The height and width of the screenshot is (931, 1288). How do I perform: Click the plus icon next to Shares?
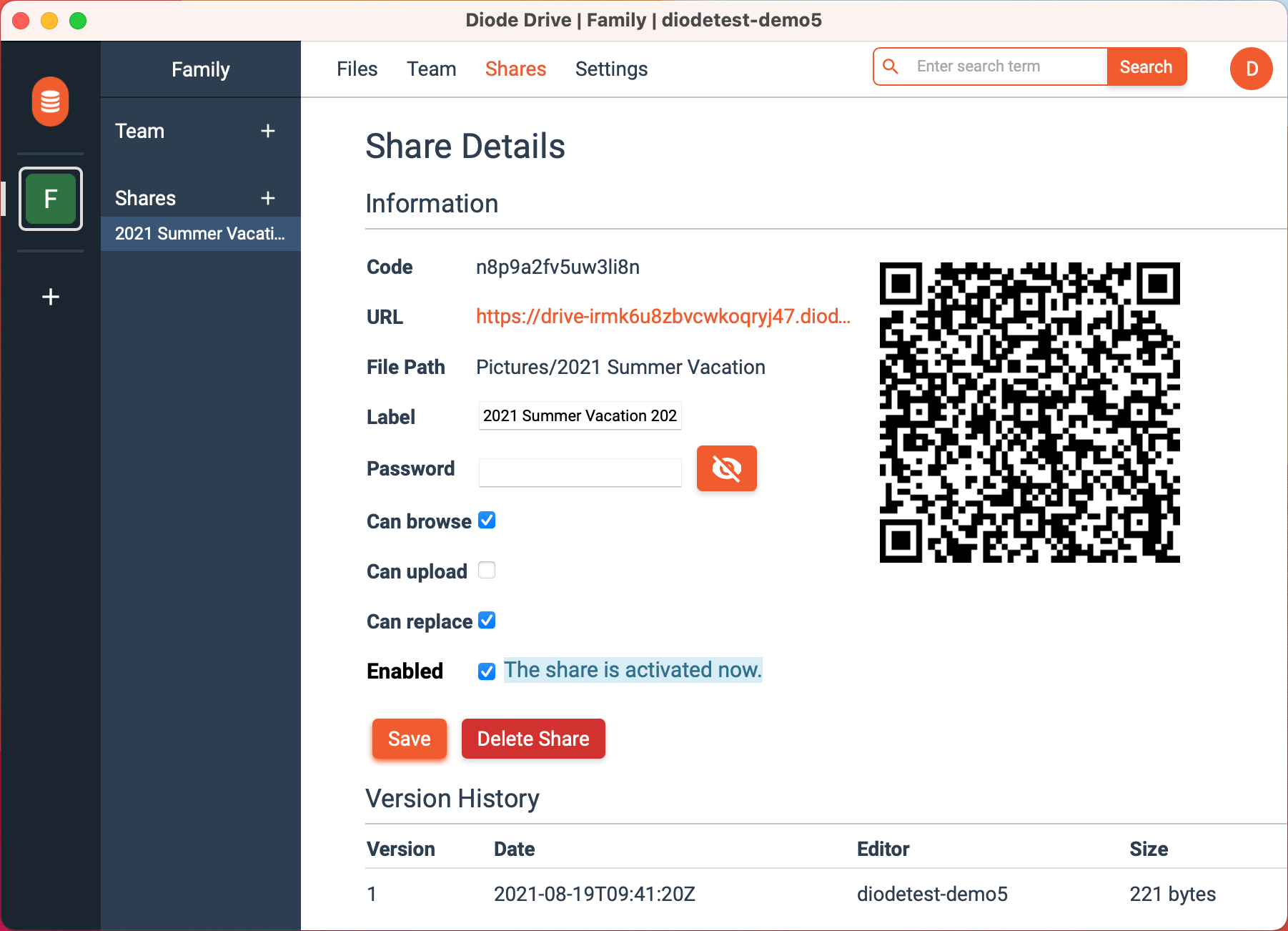point(268,198)
